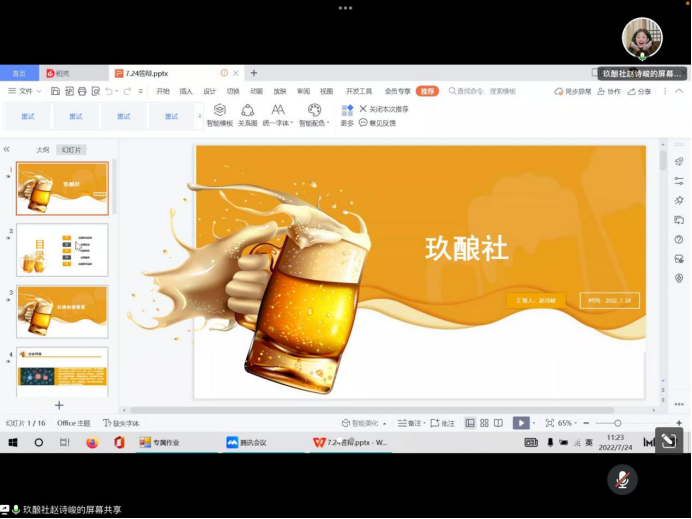Screen dimensions: 692x519
Task: Switch to the 大纲 outline tab
Action: [x=43, y=150]
